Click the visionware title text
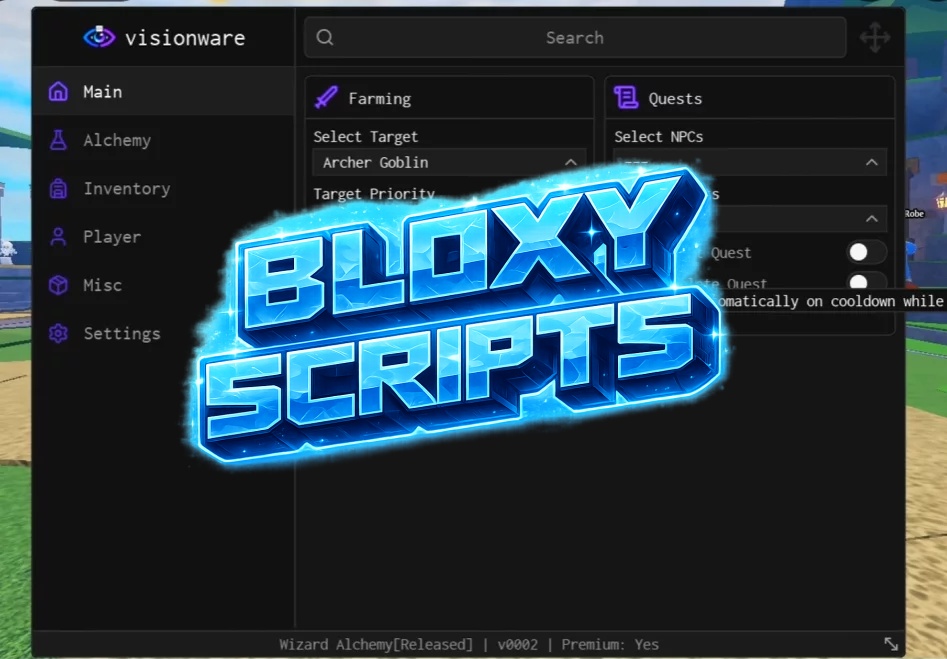This screenshot has width=947, height=659. (x=185, y=38)
